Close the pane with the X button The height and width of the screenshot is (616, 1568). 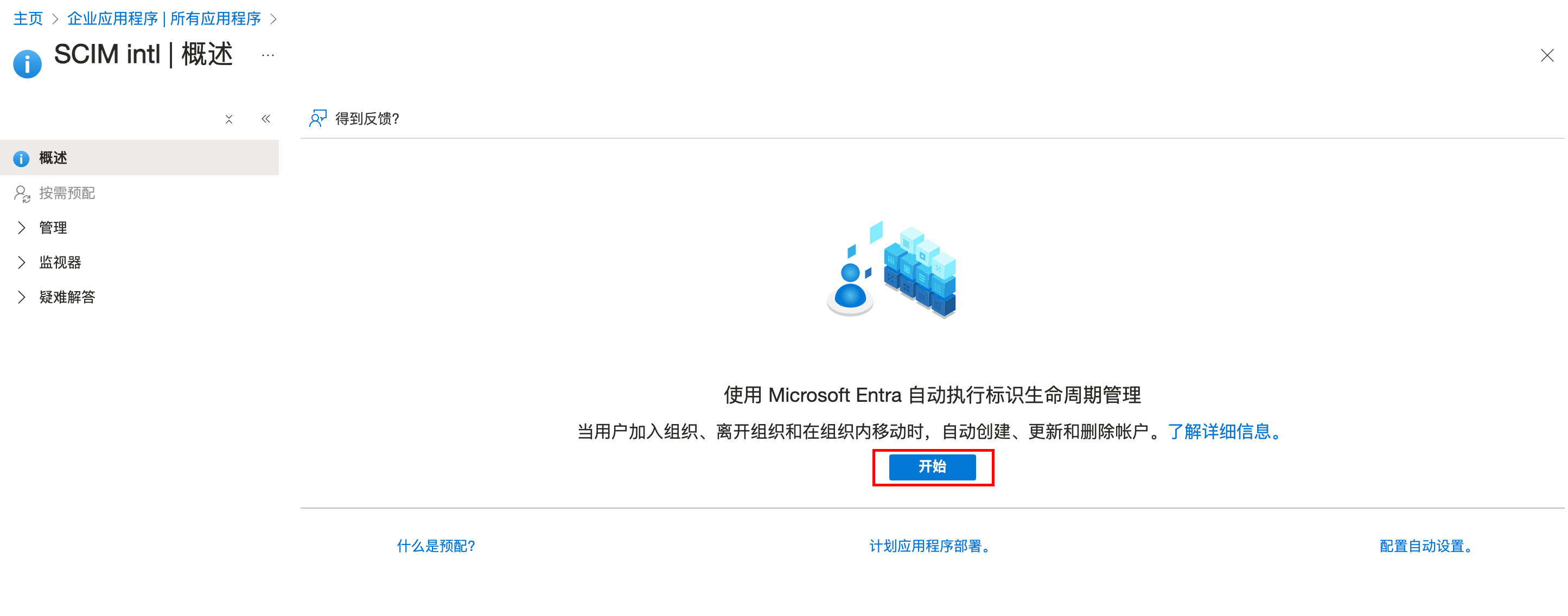tap(1547, 55)
